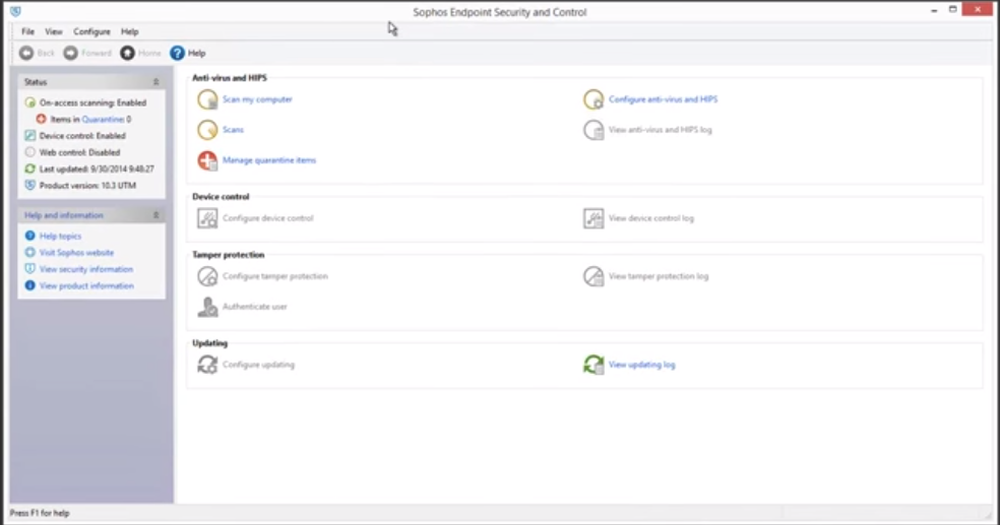Click the Forward arrow toolbar icon
Screen dimensions: 1000x525
pyautogui.click(x=71, y=53)
